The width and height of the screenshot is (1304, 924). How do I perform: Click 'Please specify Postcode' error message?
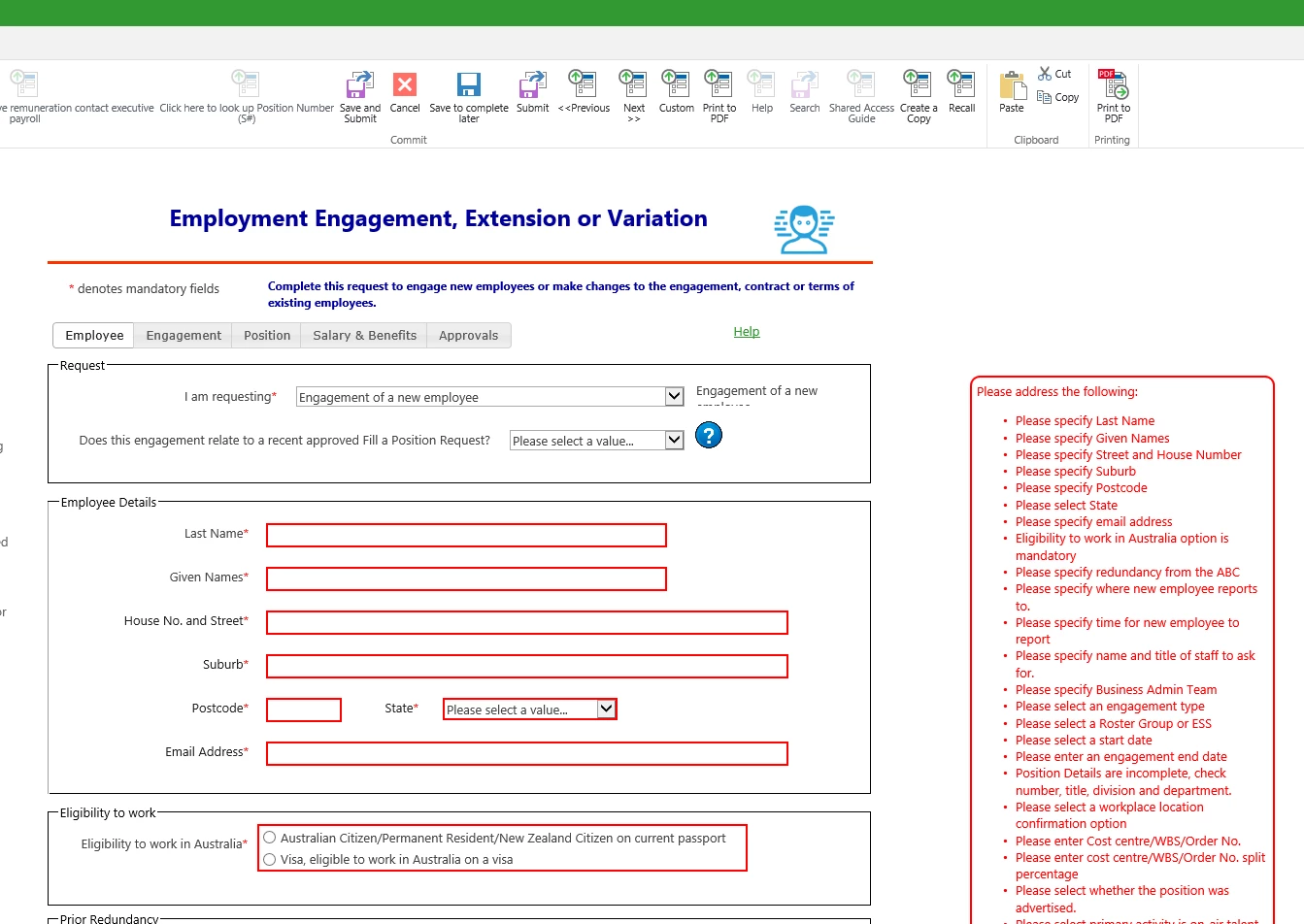pyautogui.click(x=1081, y=487)
